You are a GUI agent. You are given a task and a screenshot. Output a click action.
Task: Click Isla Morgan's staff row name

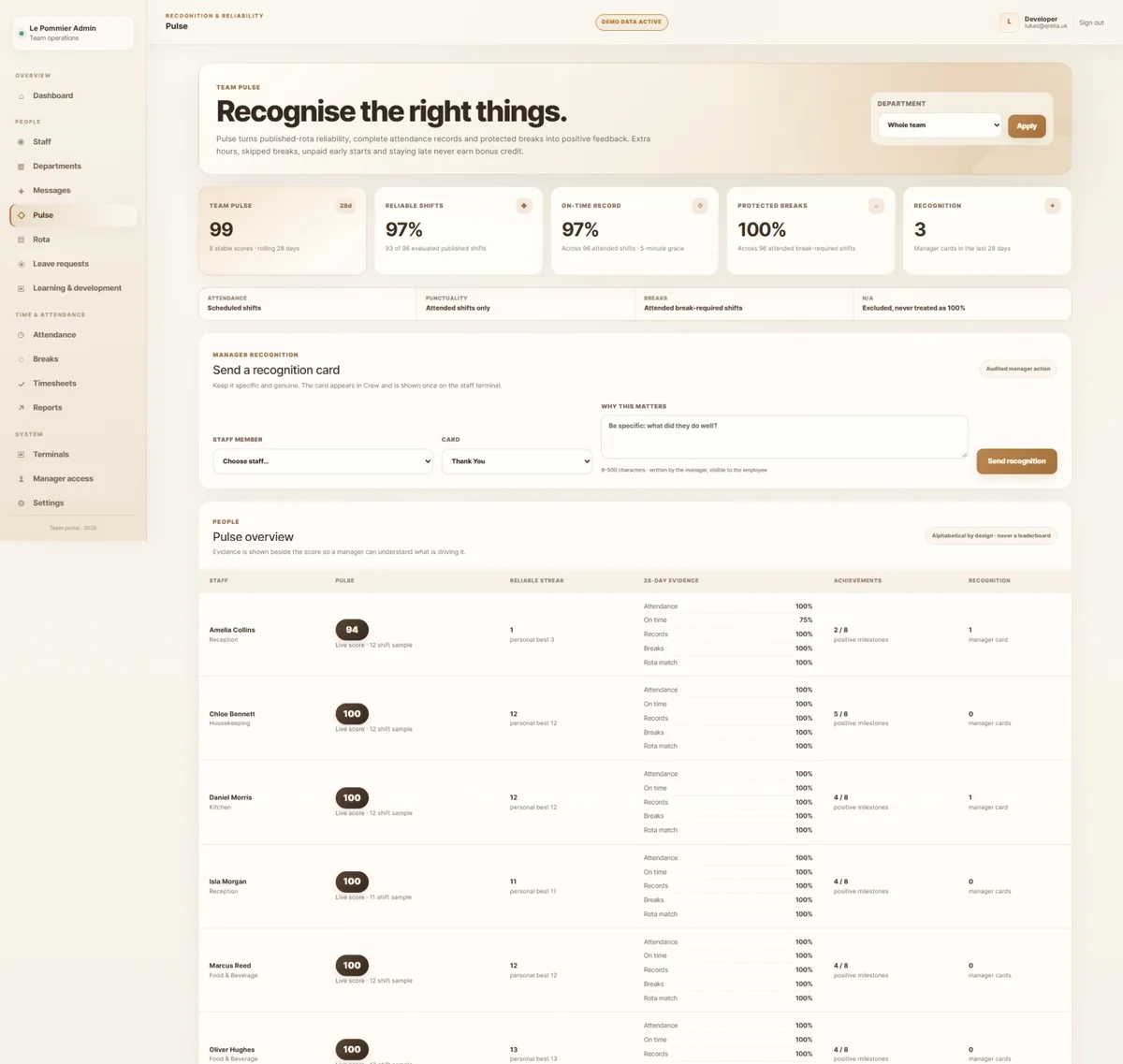pos(227,882)
